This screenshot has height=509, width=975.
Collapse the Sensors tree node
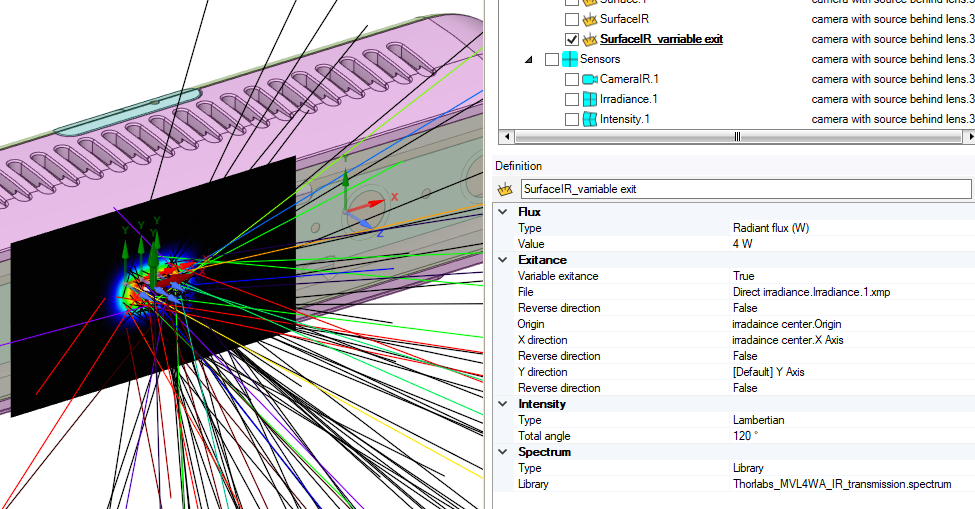coord(529,60)
